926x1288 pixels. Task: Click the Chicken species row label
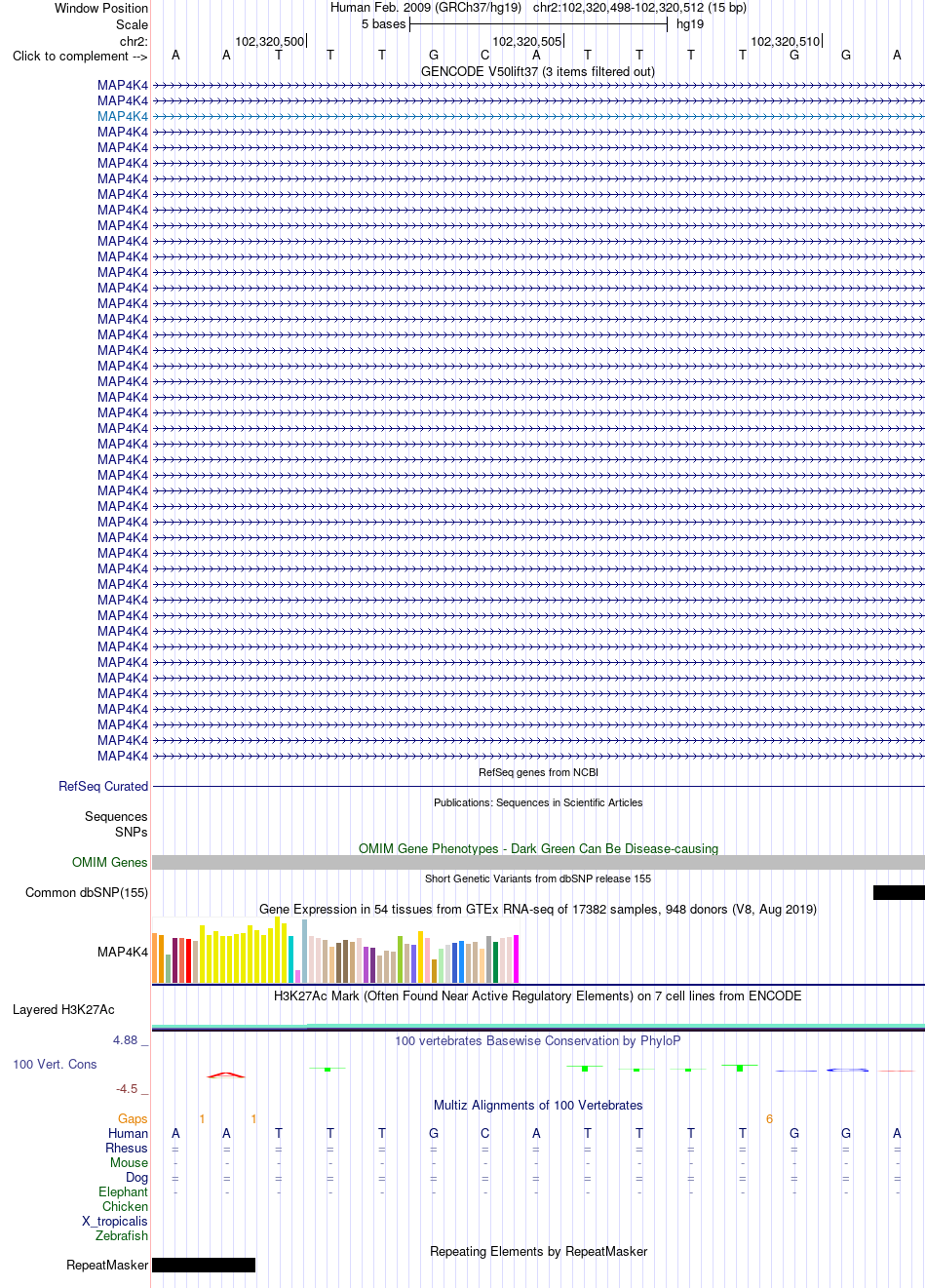click(126, 1206)
